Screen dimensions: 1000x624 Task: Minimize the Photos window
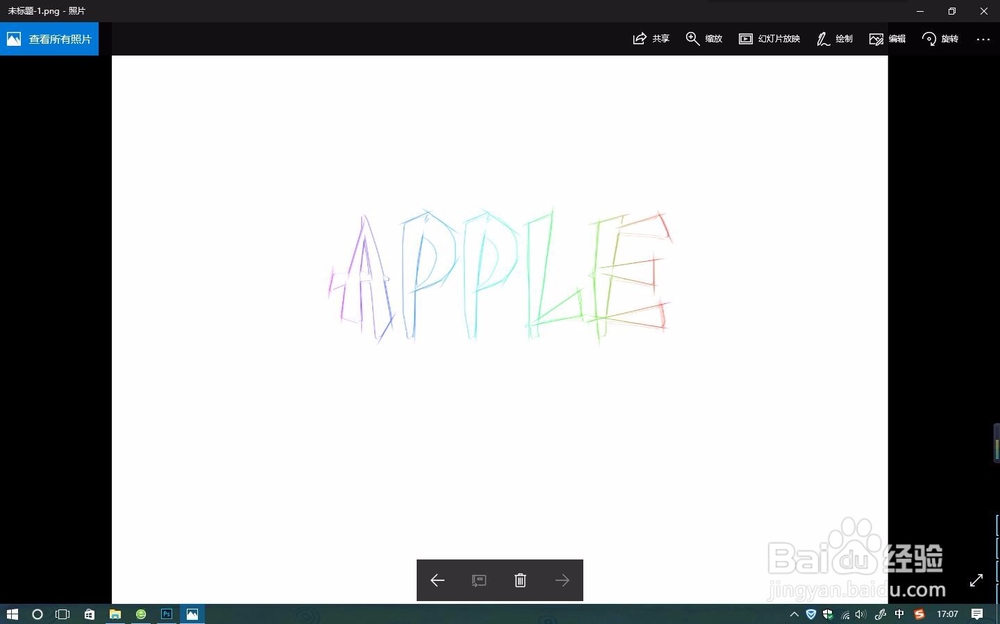pyautogui.click(x=920, y=11)
